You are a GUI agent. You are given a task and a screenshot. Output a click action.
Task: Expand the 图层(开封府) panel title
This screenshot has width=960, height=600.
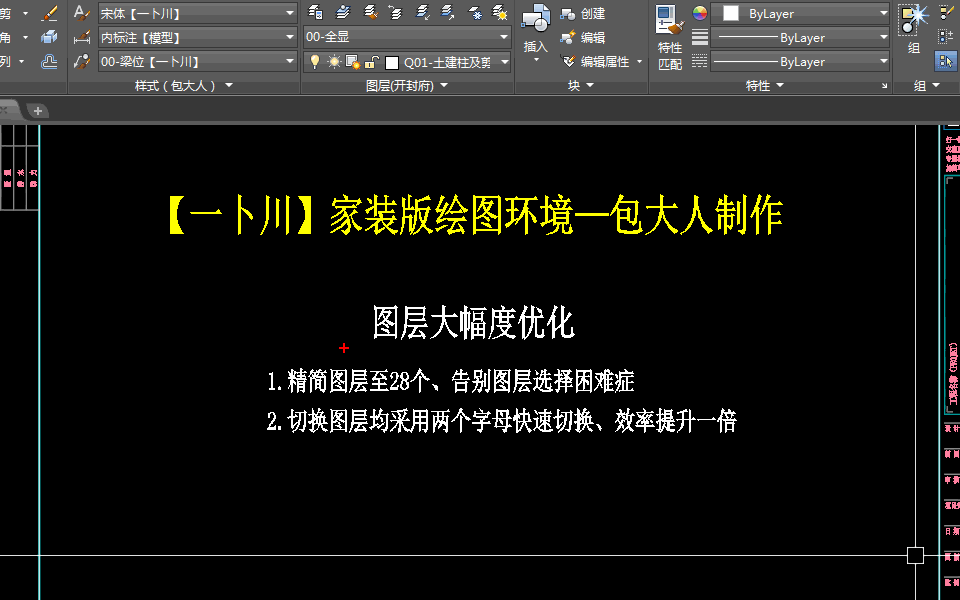pos(407,86)
